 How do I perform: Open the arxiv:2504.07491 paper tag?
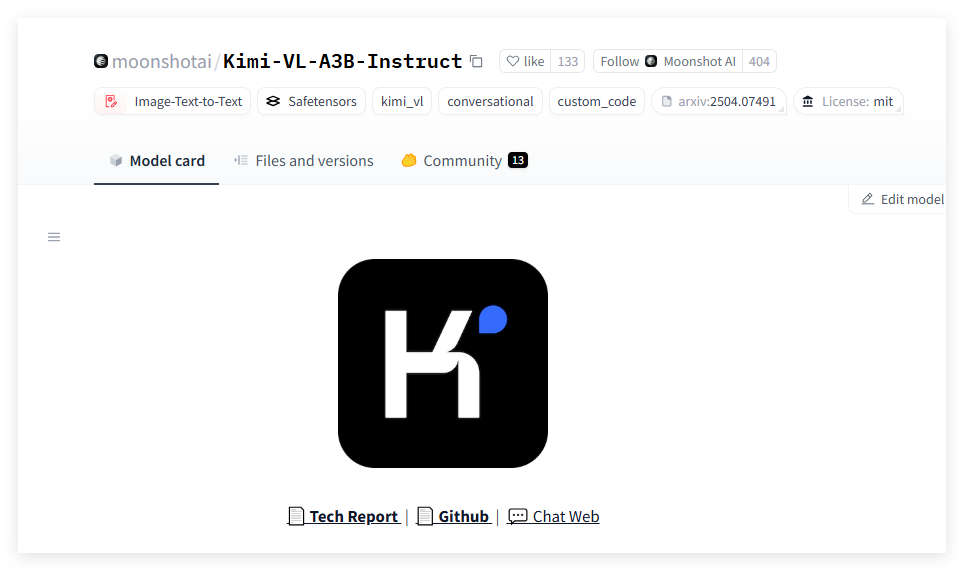(719, 101)
